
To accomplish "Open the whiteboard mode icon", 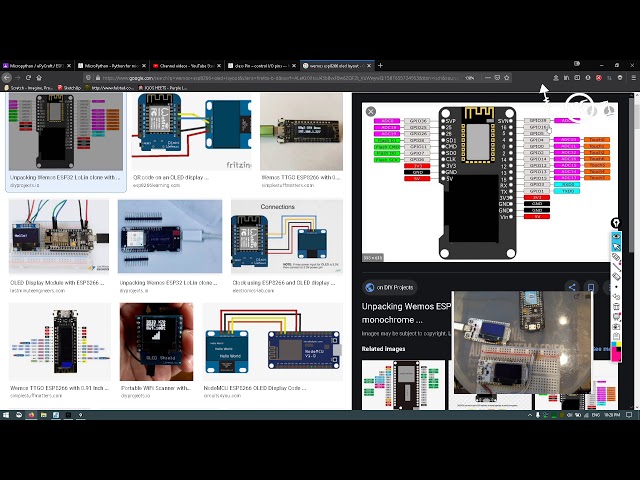I will 616,317.
